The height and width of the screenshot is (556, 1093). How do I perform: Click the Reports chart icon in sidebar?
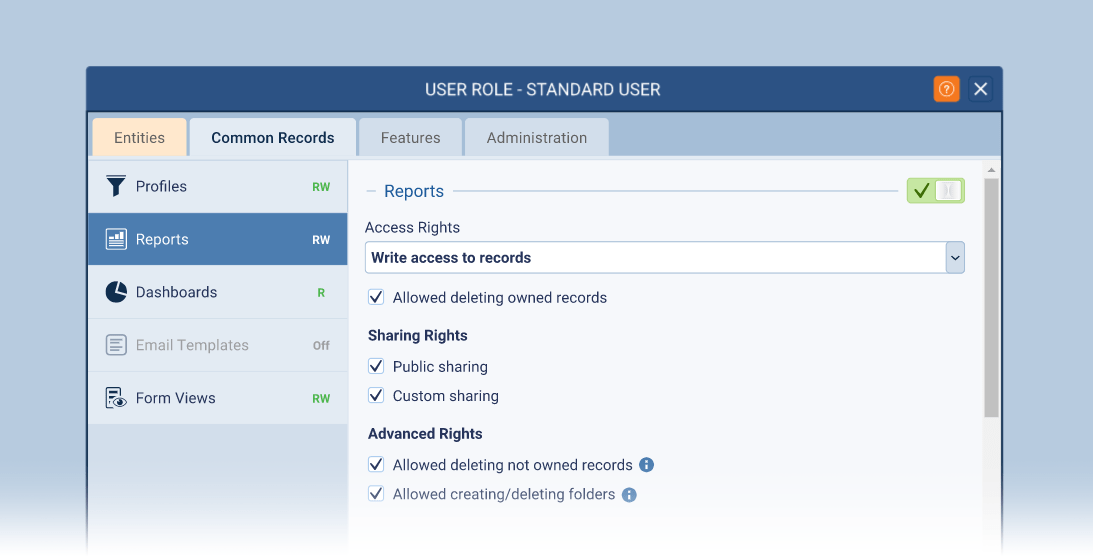click(117, 239)
